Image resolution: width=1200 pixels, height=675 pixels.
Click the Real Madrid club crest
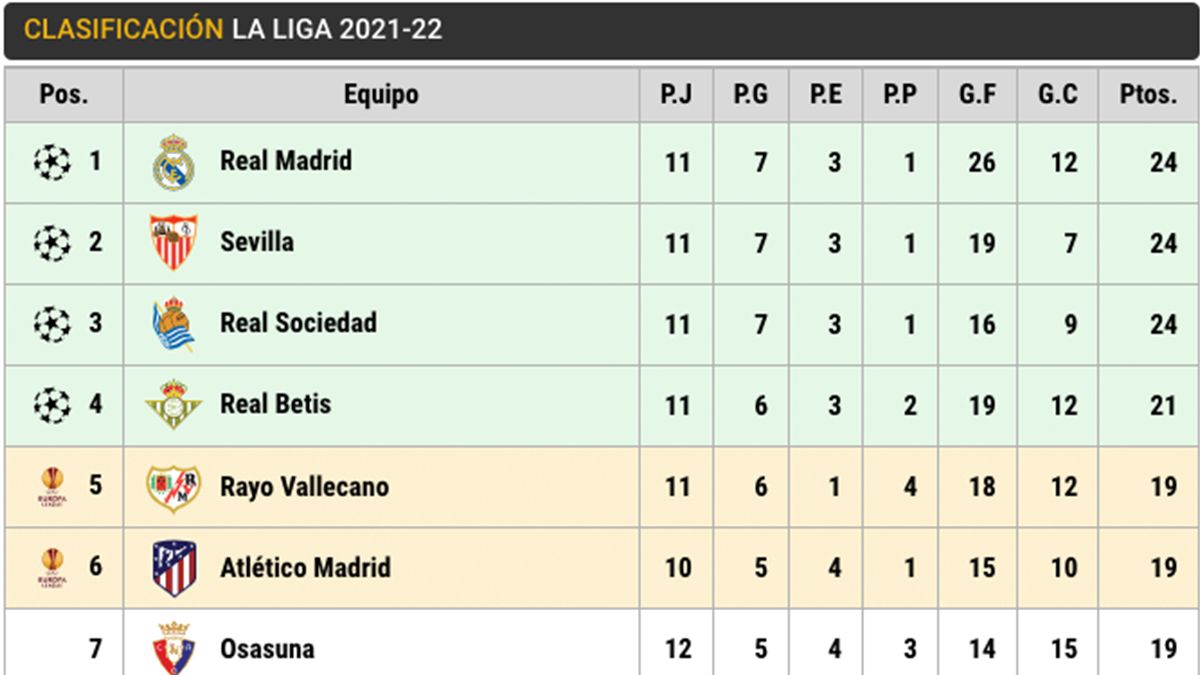[174, 162]
